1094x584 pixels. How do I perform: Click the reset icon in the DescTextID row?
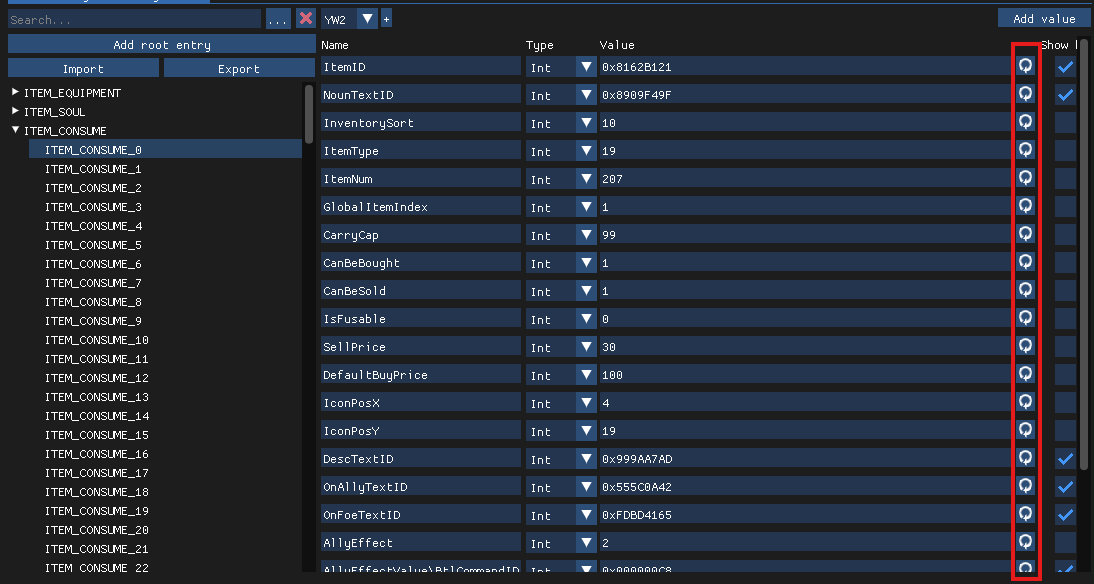coord(1025,457)
